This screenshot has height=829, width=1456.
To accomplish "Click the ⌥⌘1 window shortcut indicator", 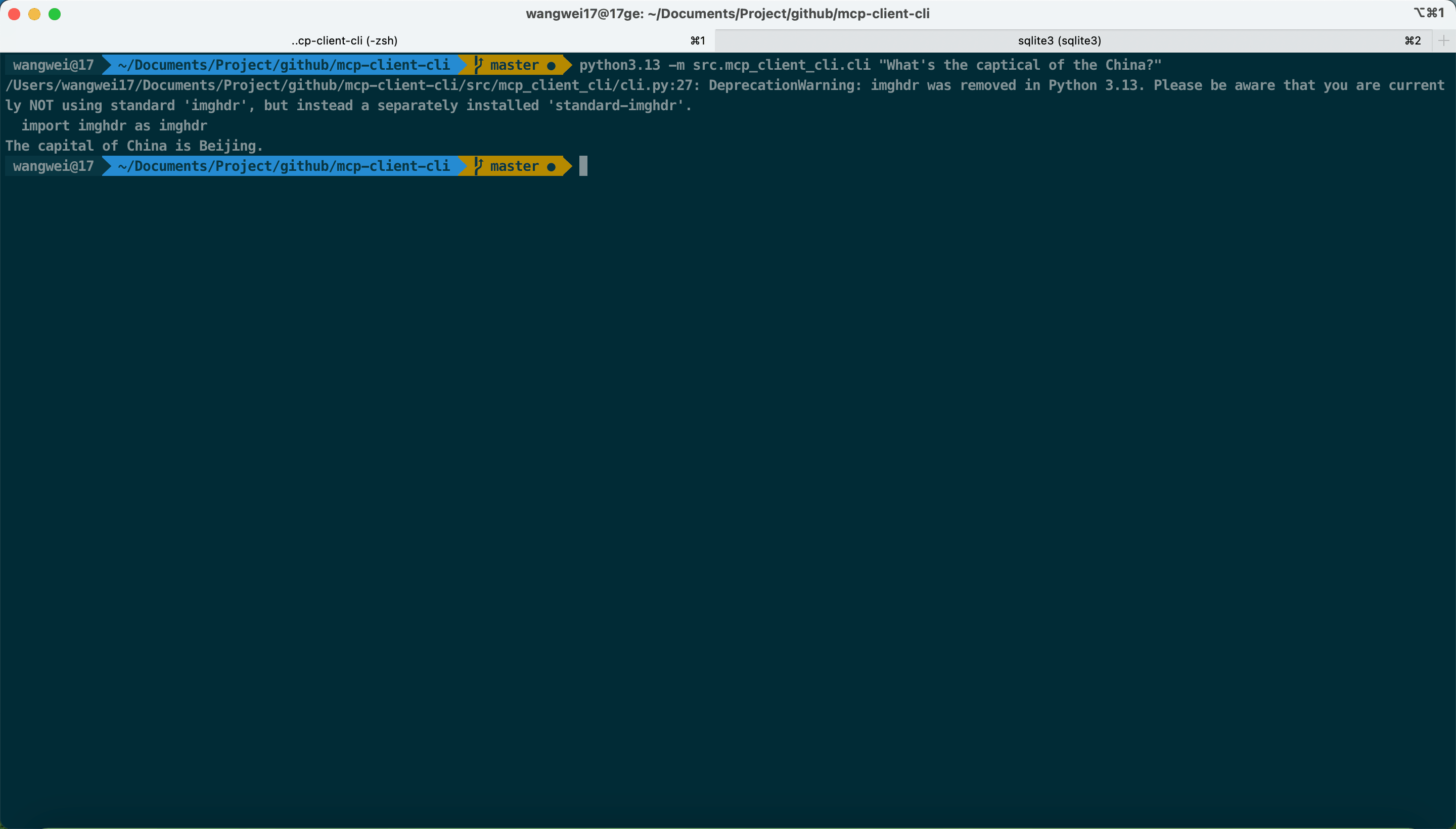I will click(1429, 13).
